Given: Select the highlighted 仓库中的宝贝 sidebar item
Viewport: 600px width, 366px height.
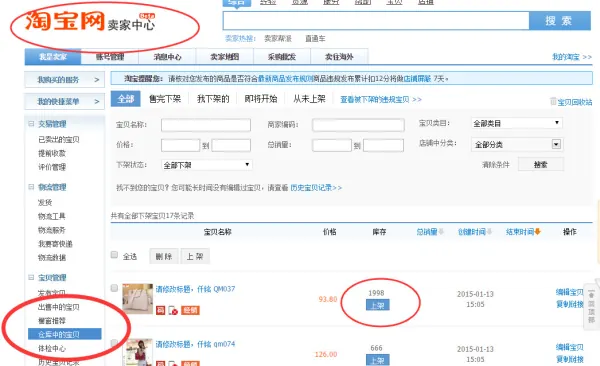Looking at the screenshot, I should click(x=65, y=334).
